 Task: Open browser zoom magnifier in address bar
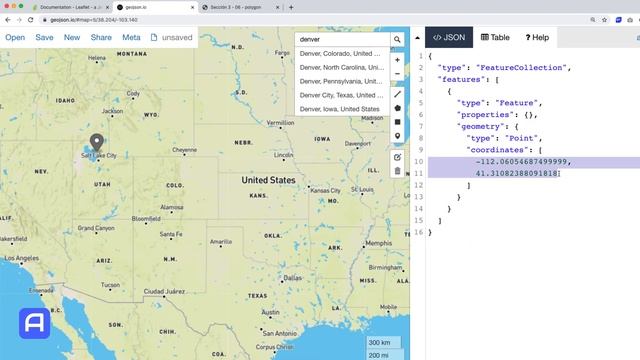pyautogui.click(x=593, y=20)
